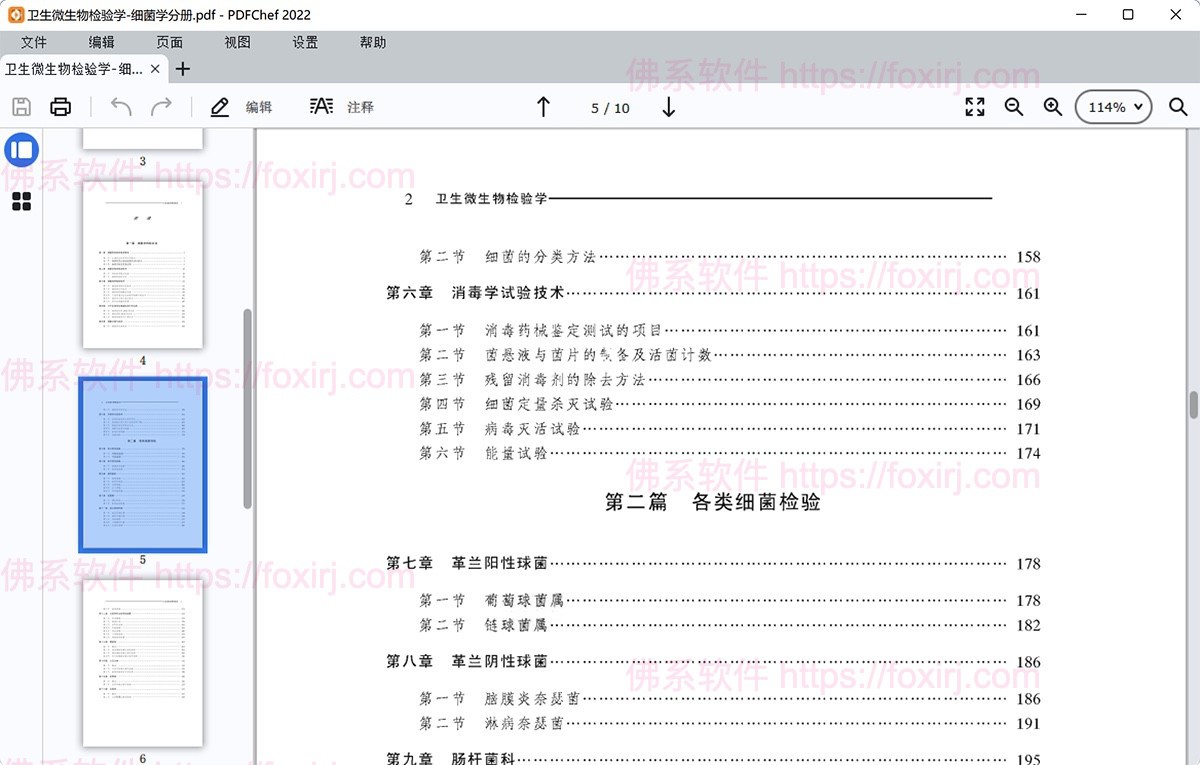Open a new tab with the plus button
Screen dimensions: 1200x765
pos(182,69)
